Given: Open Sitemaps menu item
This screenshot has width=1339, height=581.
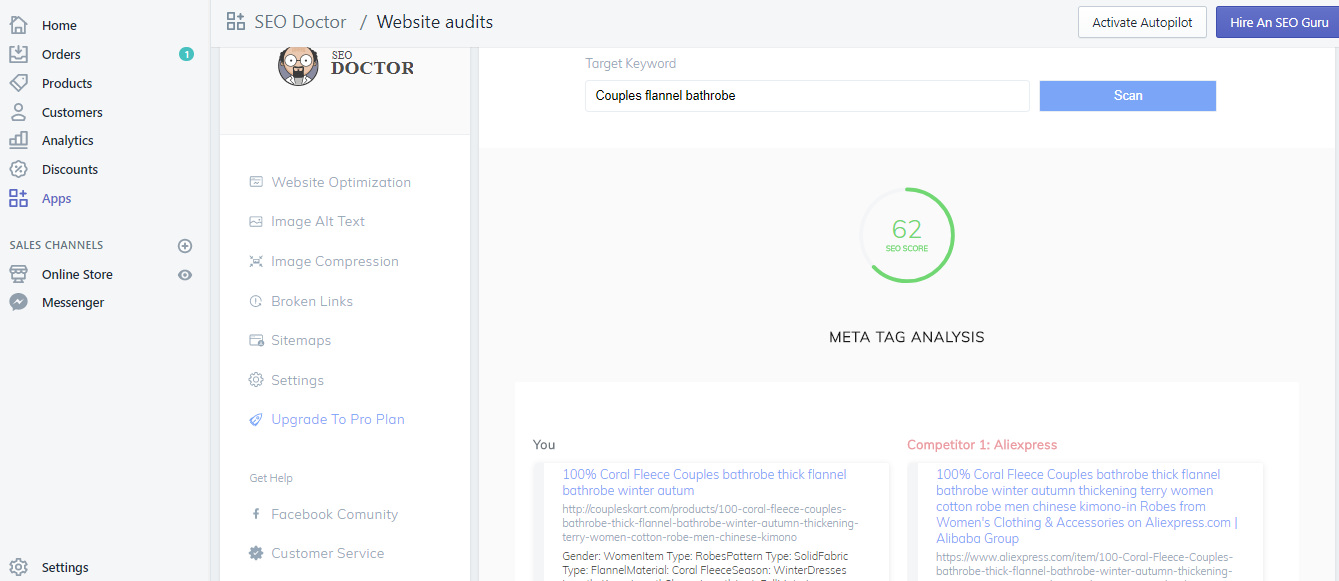Looking at the screenshot, I should pos(301,340).
